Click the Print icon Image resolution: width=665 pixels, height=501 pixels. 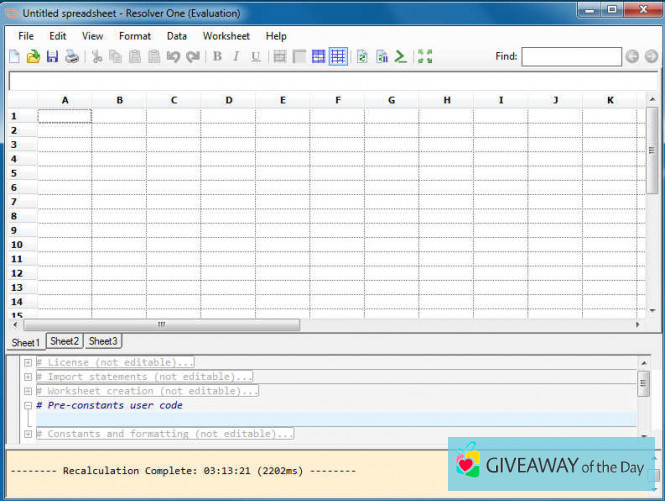(x=72, y=57)
